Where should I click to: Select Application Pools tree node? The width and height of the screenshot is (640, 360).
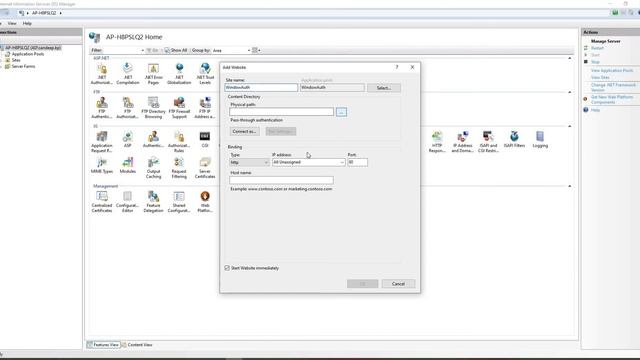pos(27,54)
